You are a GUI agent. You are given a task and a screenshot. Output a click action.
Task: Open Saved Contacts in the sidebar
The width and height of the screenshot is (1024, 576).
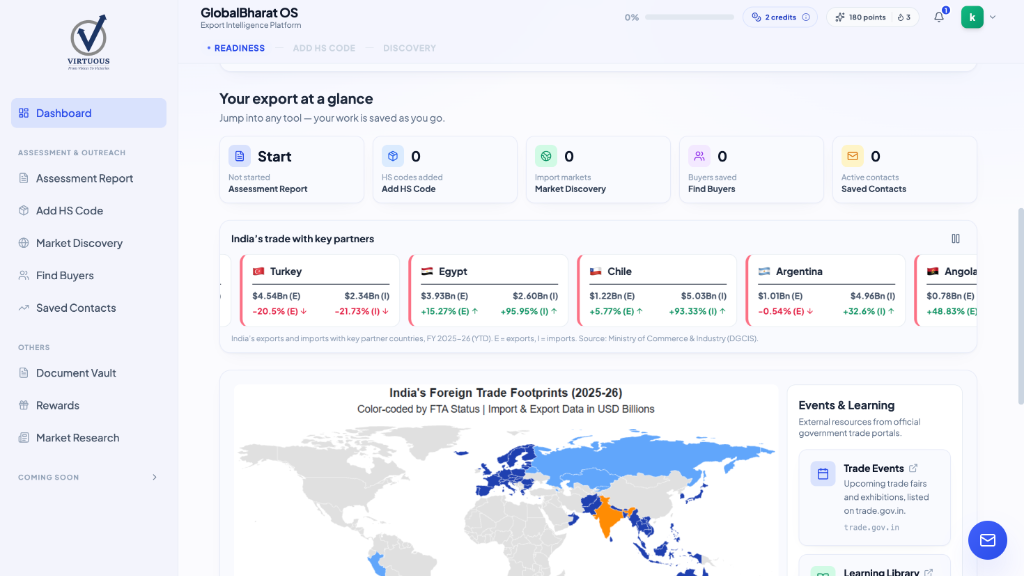pos(89,308)
